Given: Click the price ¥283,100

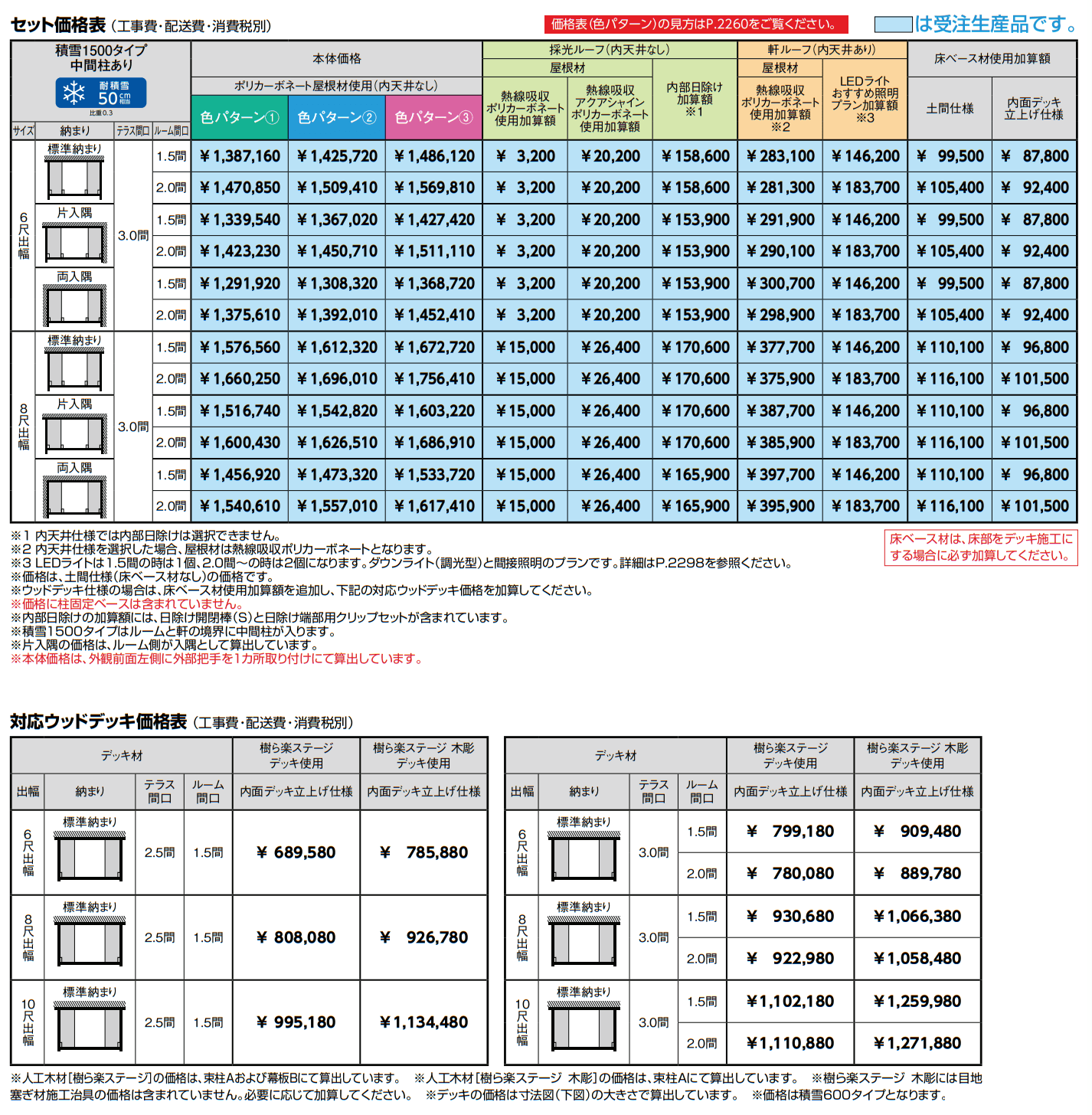Looking at the screenshot, I should pos(780,156).
